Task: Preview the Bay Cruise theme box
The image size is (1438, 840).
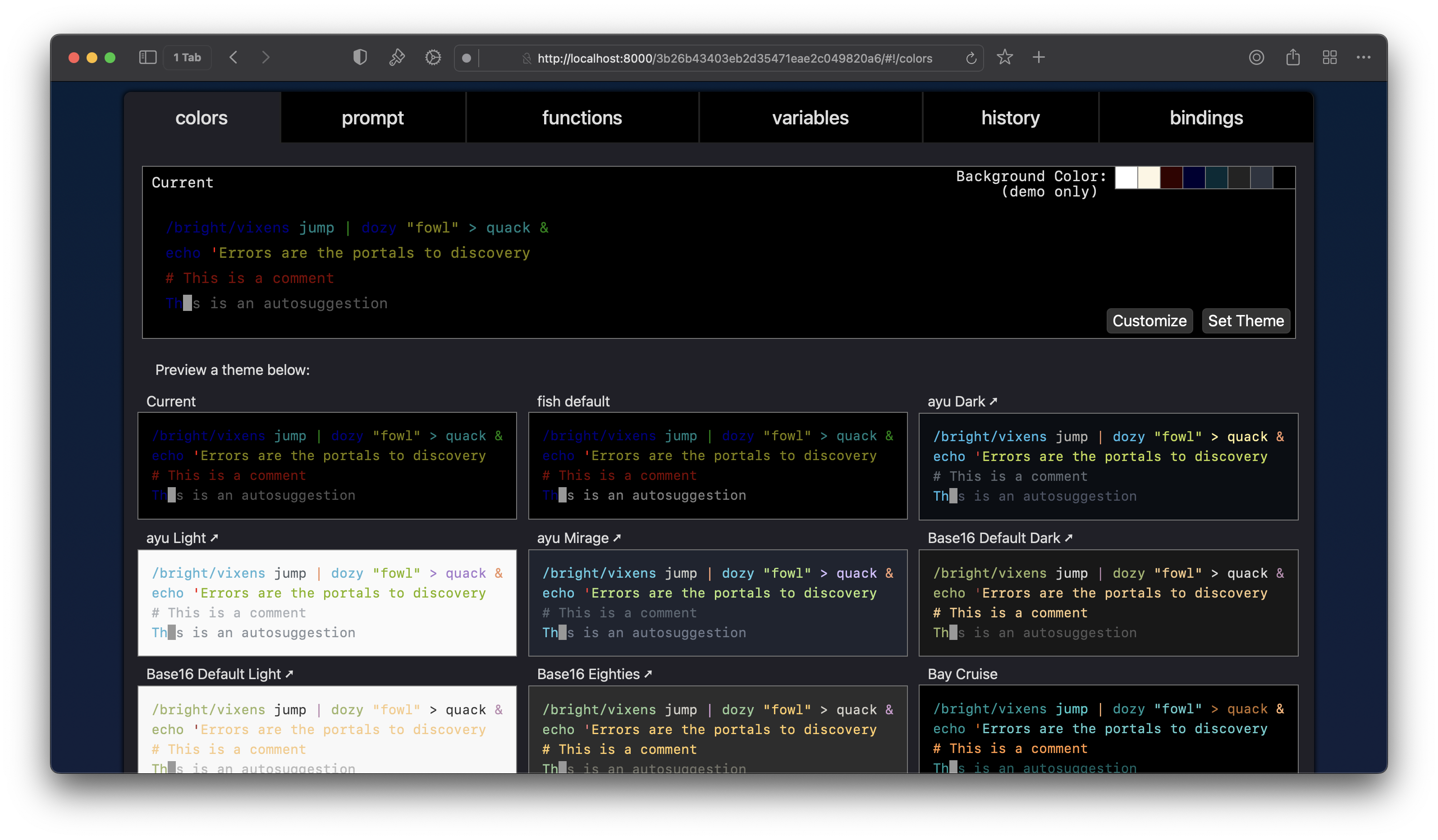Action: [x=1108, y=729]
